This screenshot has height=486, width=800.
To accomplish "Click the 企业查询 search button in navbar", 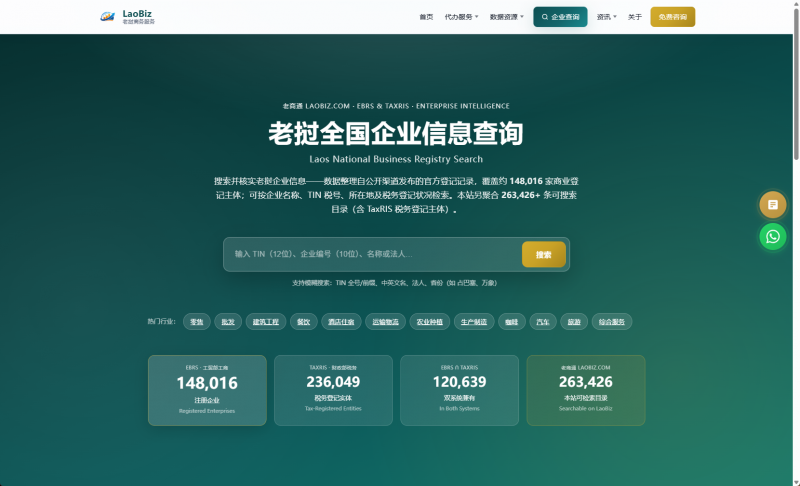I will coord(560,17).
